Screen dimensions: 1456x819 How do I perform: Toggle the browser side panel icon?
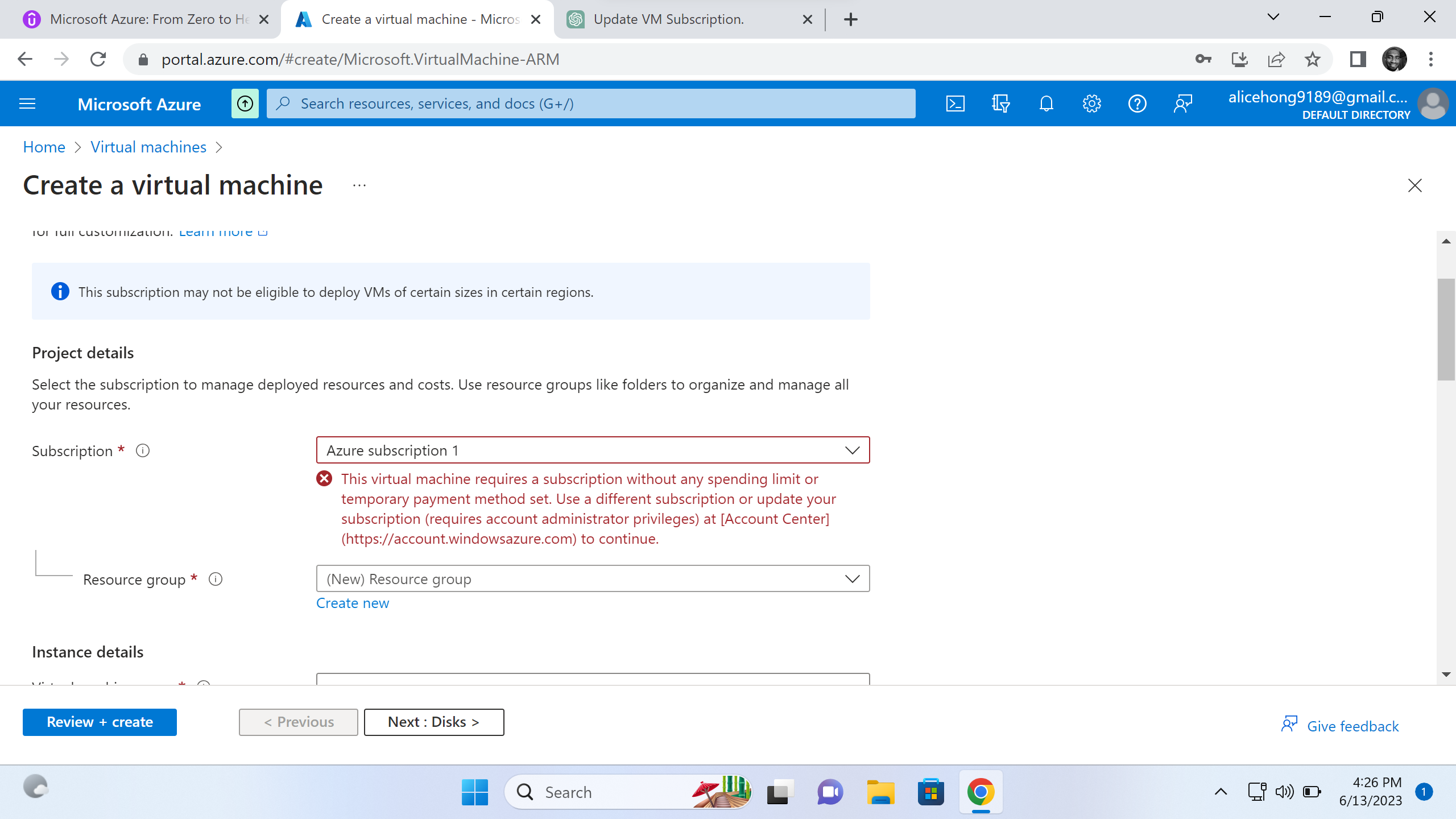tap(1358, 59)
